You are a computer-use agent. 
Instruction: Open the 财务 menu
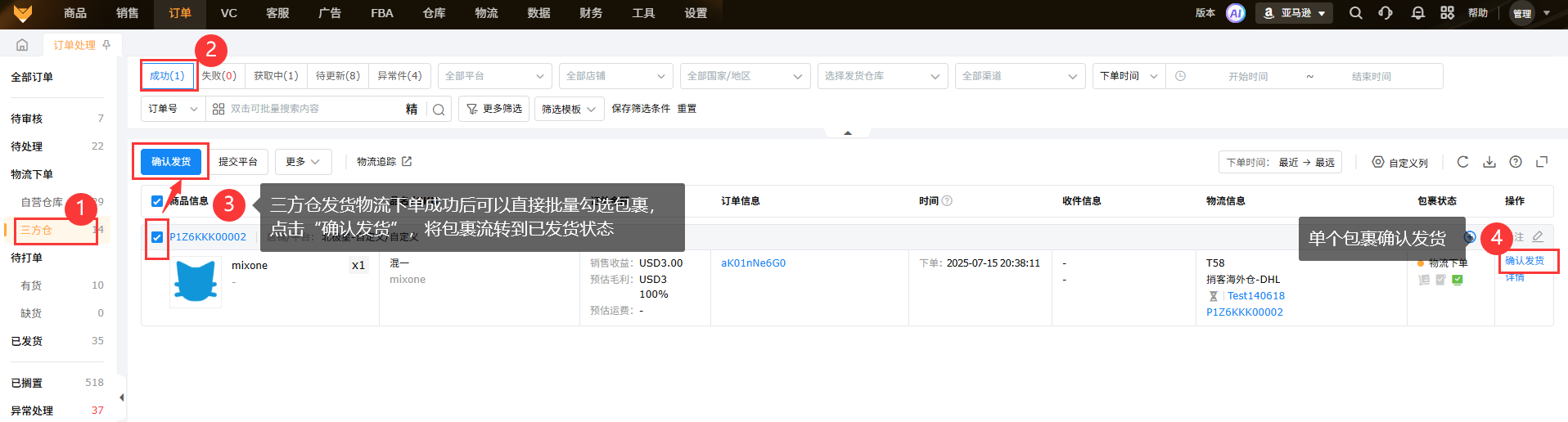[591, 13]
